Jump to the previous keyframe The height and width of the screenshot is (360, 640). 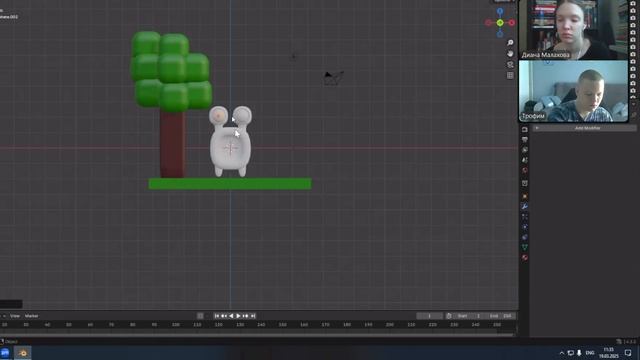[224, 316]
